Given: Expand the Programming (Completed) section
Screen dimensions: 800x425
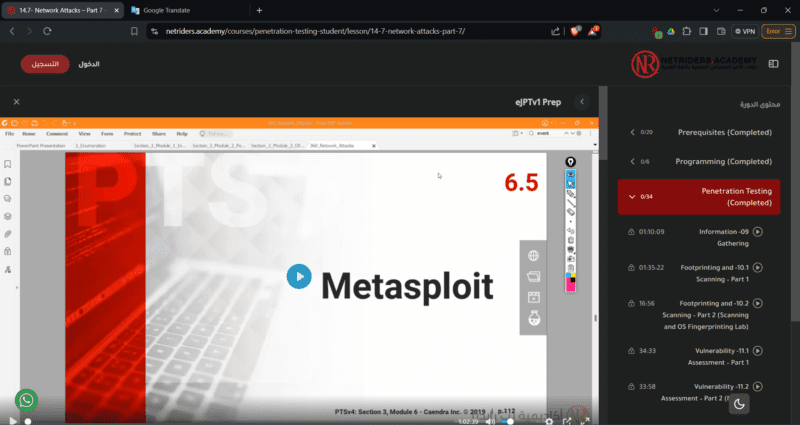Looking at the screenshot, I should tap(699, 161).
